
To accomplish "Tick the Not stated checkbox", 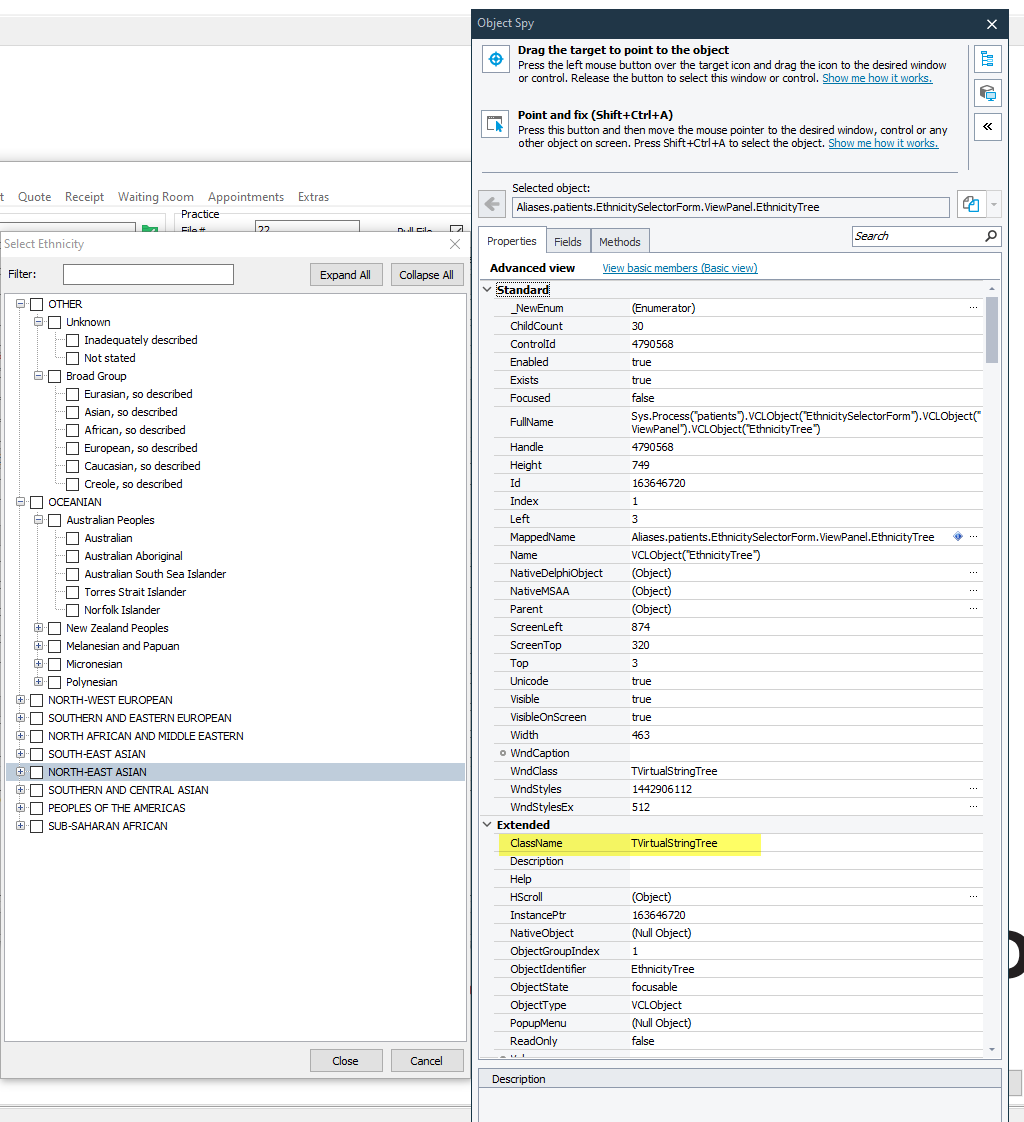I will pyautogui.click(x=73, y=358).
